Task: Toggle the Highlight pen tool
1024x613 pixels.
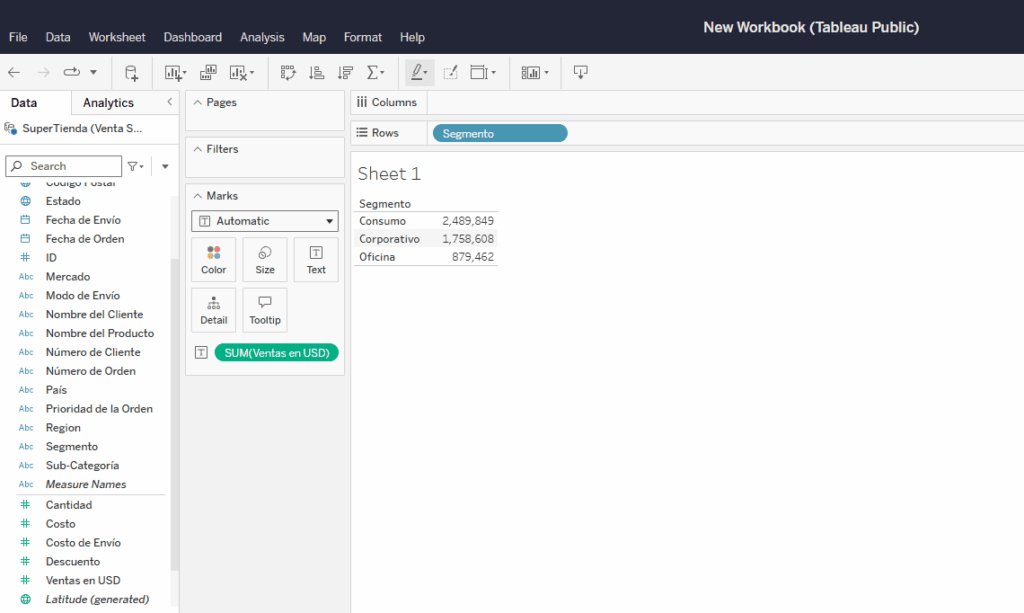Action: tap(419, 73)
